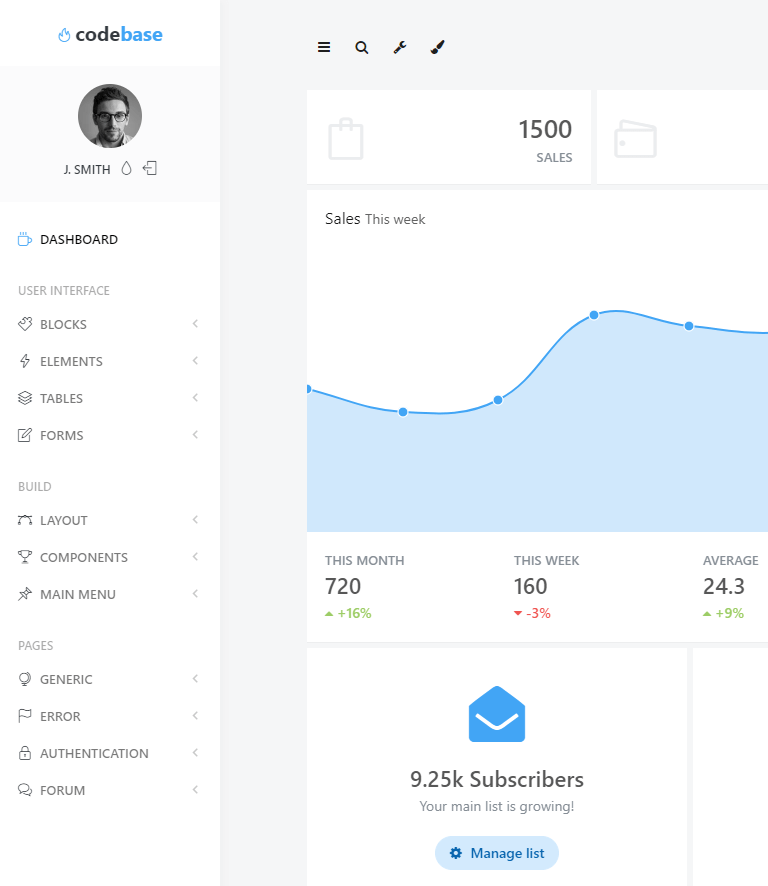Click the wallet icon in the second card
This screenshot has height=886, width=768.
coord(635,140)
